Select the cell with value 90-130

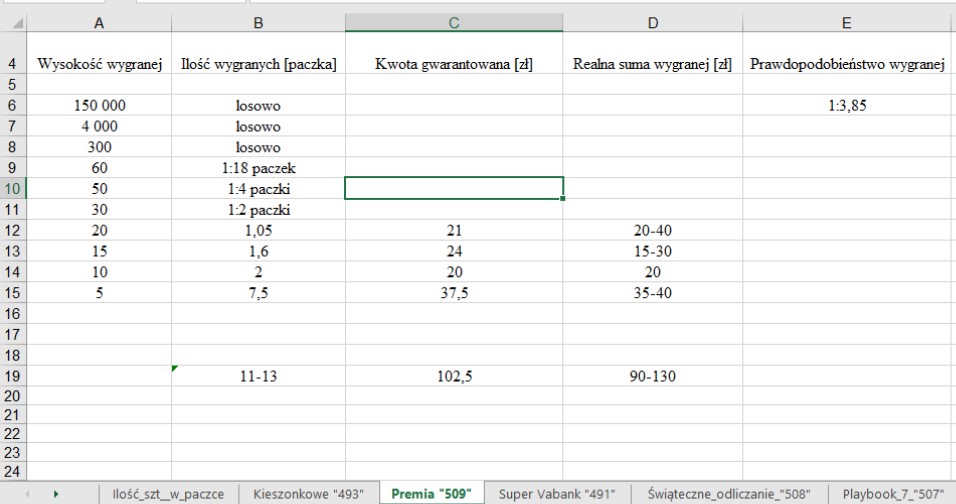pyautogui.click(x=652, y=376)
